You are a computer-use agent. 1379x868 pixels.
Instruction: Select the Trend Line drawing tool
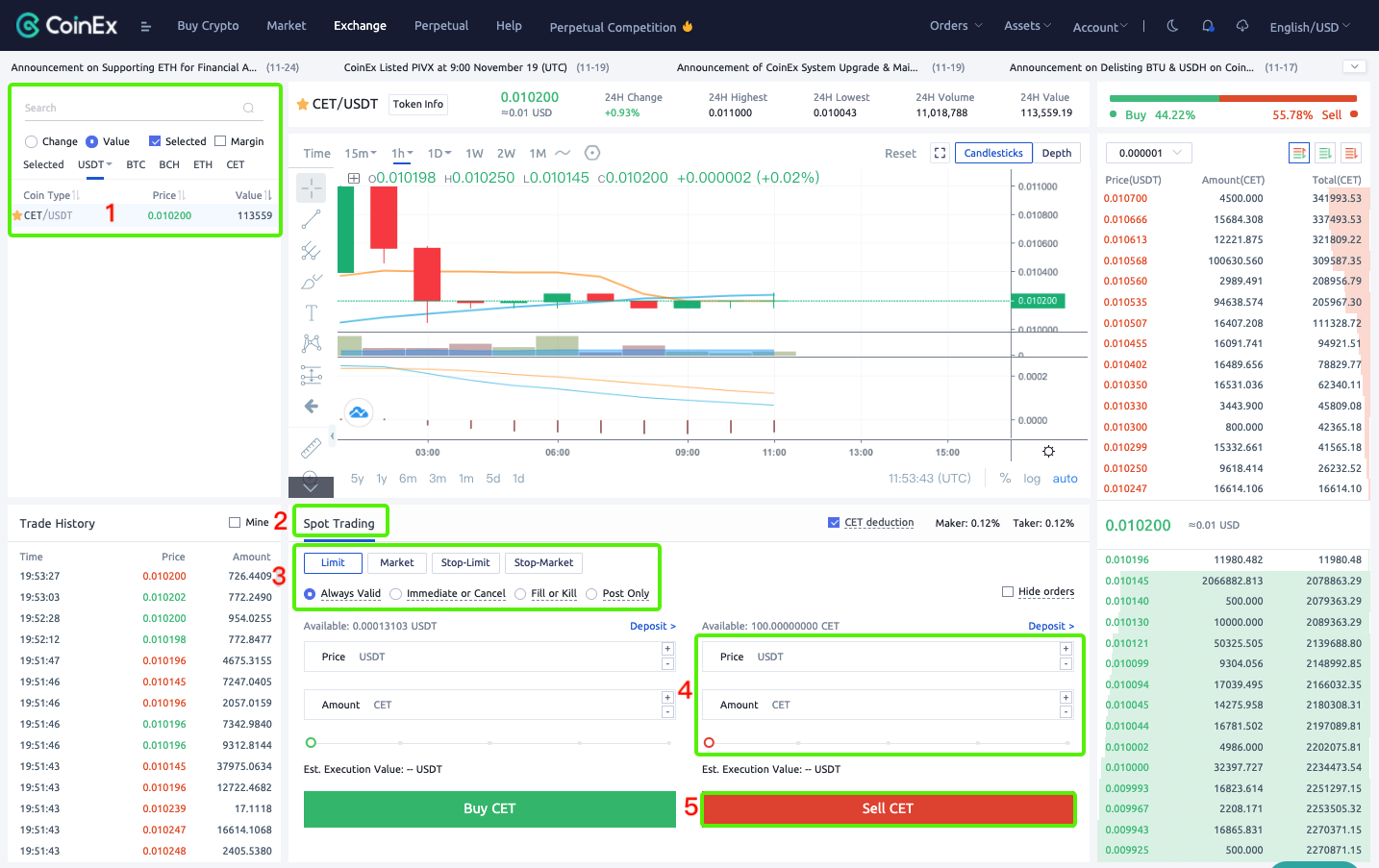tap(311, 218)
